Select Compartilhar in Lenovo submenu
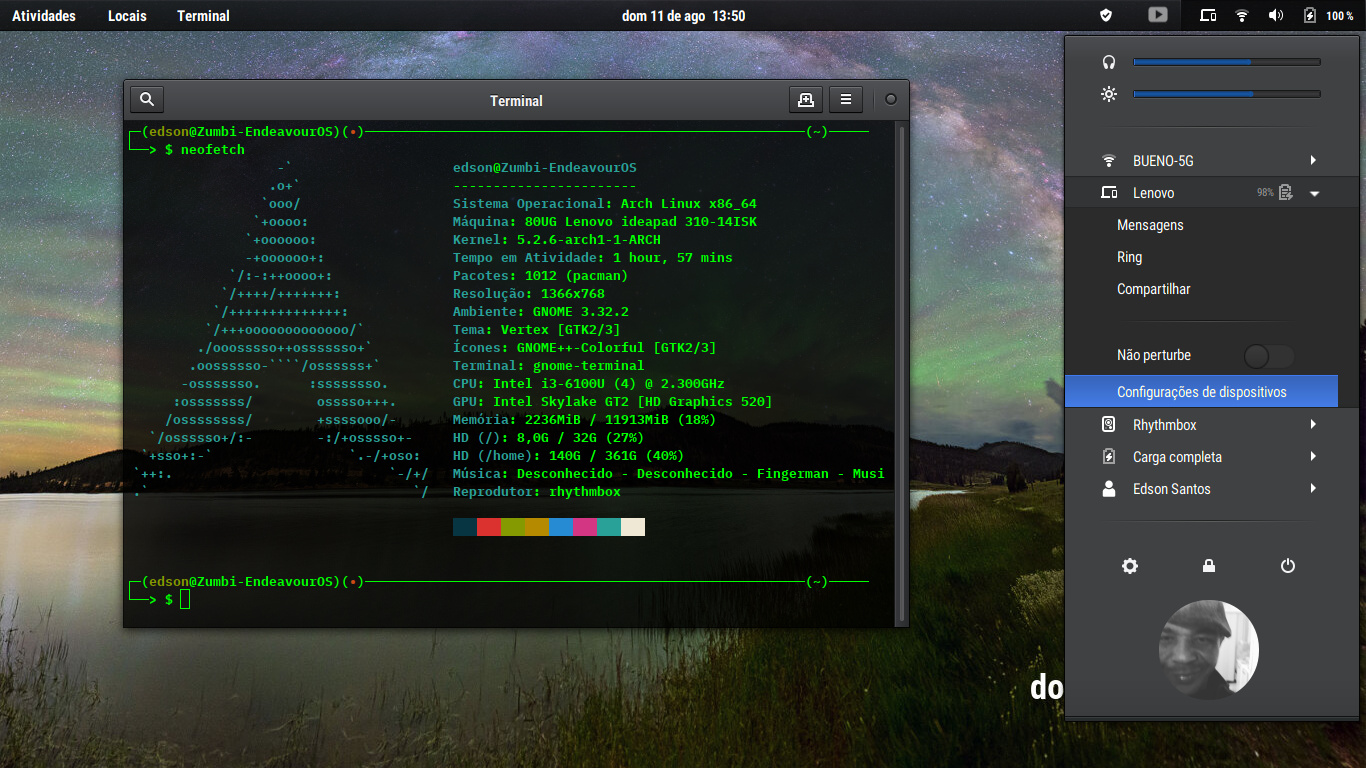Screen dimensions: 1366x768 [x=1153, y=289]
